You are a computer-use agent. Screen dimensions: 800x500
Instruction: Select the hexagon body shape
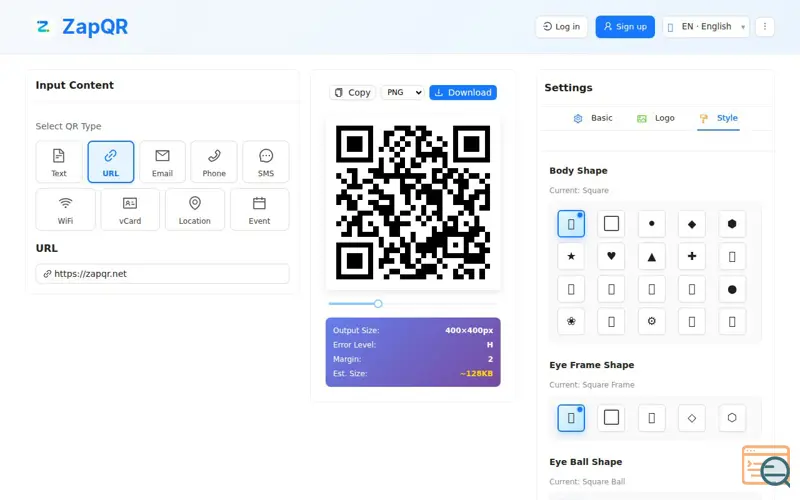pos(732,223)
